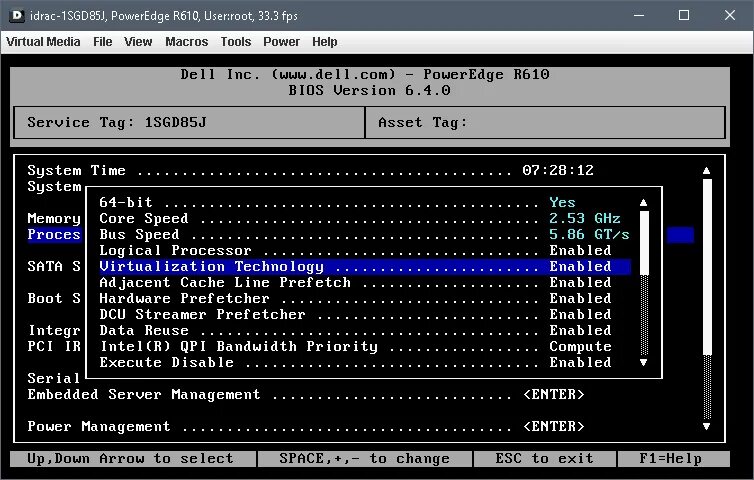Select the Logical Processor label
754x480 pixels.
pos(175,251)
